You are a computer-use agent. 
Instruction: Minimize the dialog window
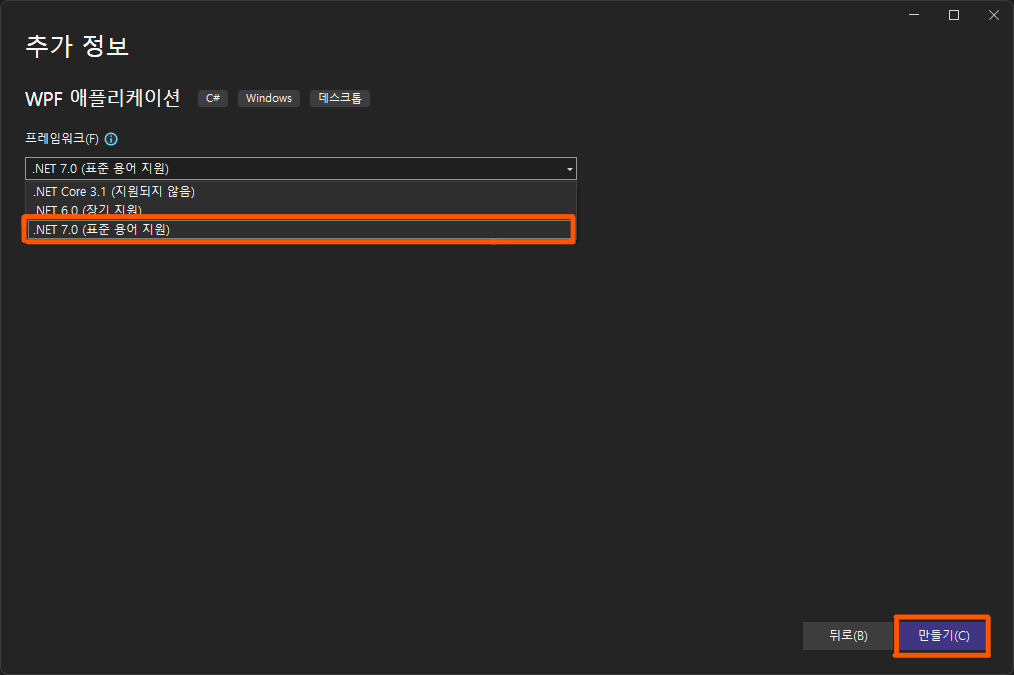(914, 15)
